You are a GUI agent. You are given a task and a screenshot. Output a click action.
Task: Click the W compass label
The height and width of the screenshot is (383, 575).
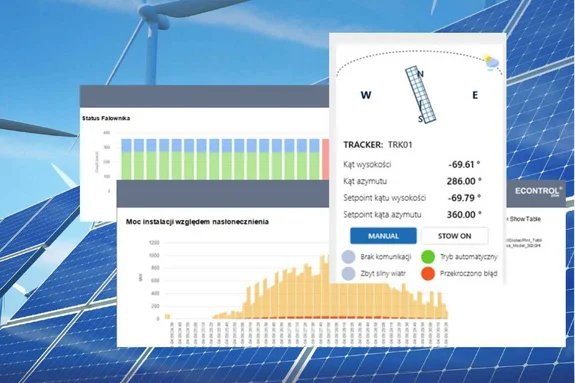pos(366,95)
